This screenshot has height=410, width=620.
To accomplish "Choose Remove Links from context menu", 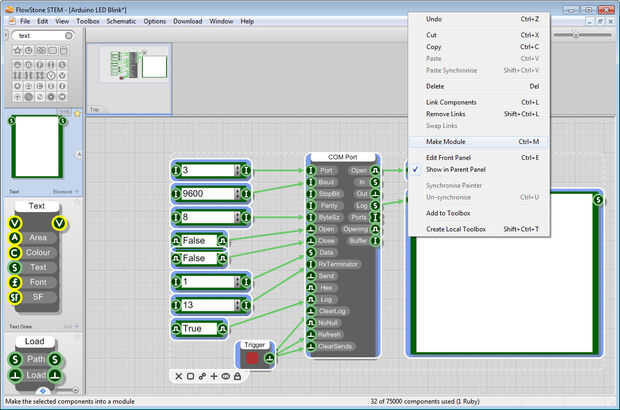I will 478,114.
